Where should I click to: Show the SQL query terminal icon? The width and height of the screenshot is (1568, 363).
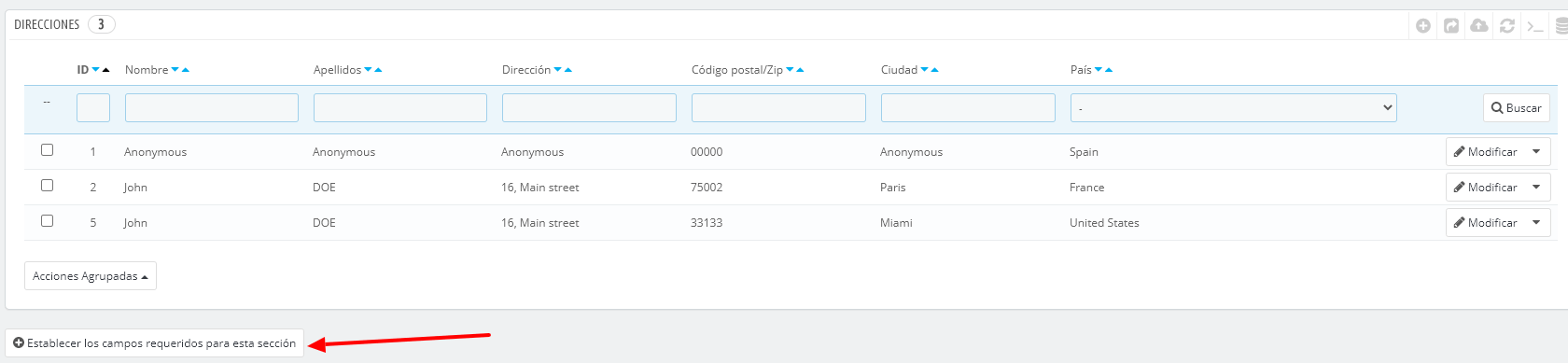[x=1535, y=25]
